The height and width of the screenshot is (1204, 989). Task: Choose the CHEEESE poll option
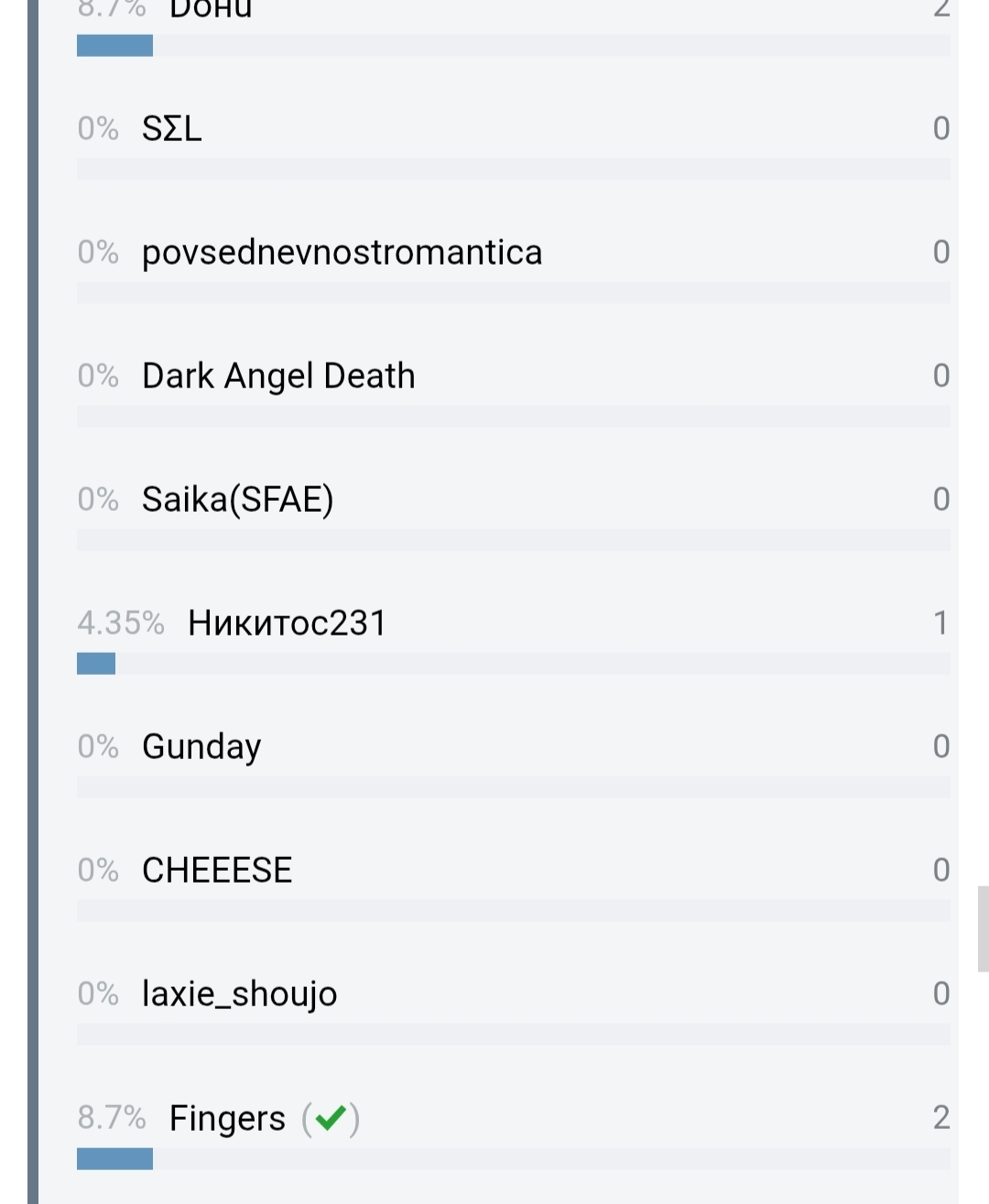coord(217,871)
